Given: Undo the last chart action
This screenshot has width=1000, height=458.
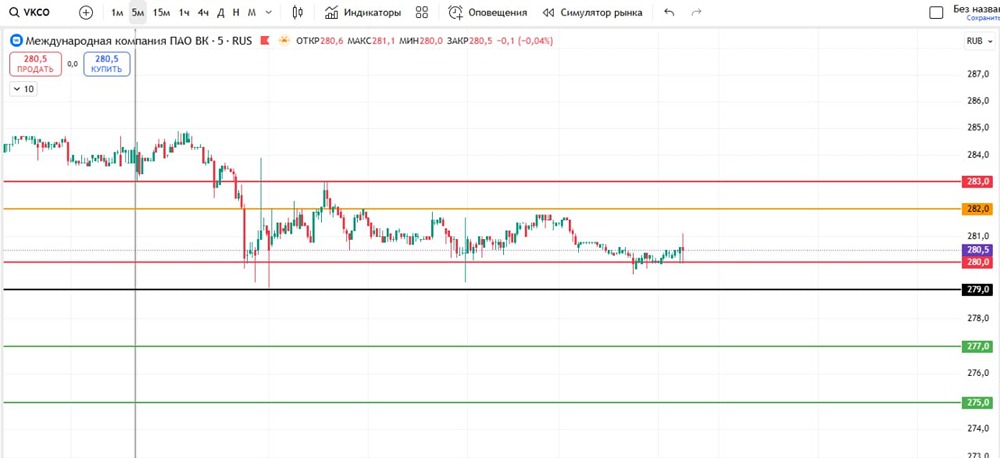Looking at the screenshot, I should tap(669, 12).
